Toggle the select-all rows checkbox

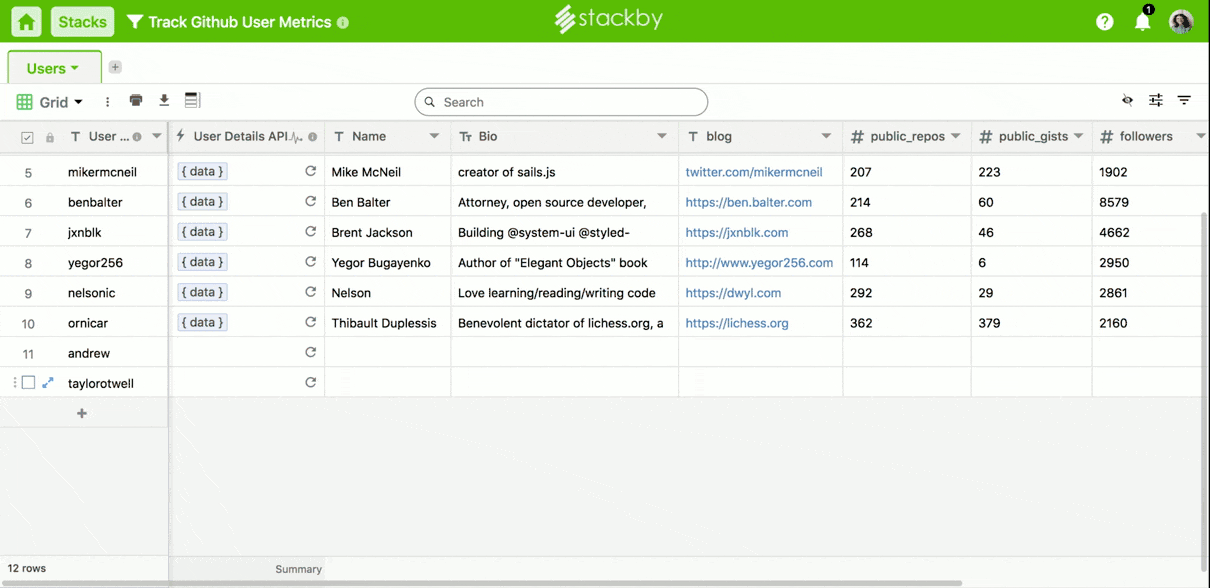[27, 137]
